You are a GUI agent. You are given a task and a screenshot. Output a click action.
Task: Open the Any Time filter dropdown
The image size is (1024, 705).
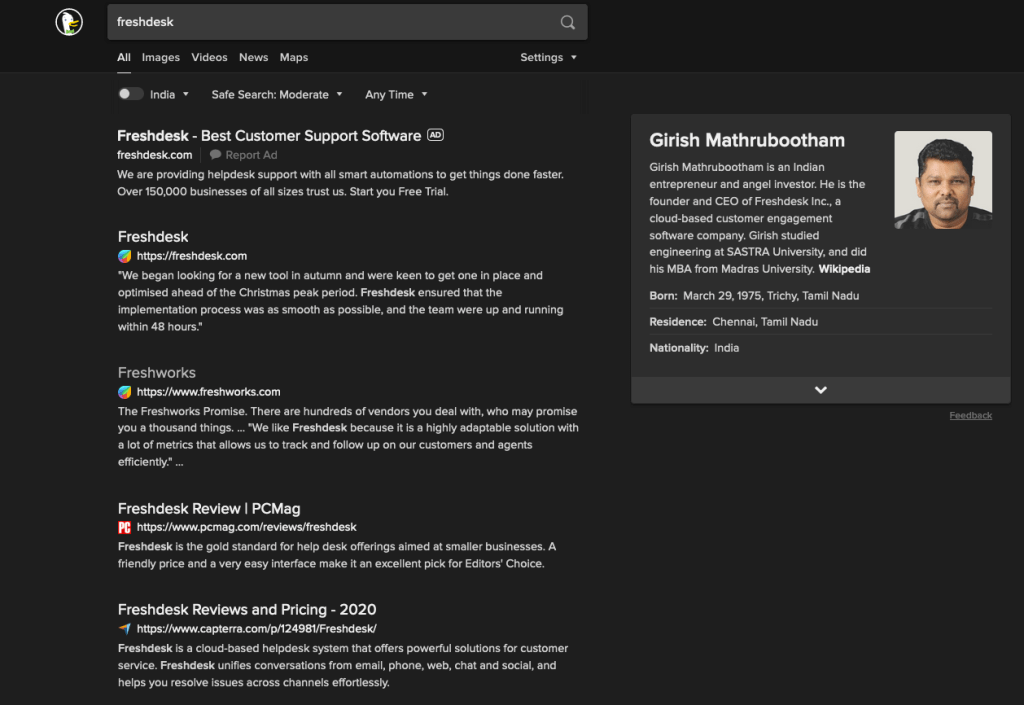[x=396, y=95]
